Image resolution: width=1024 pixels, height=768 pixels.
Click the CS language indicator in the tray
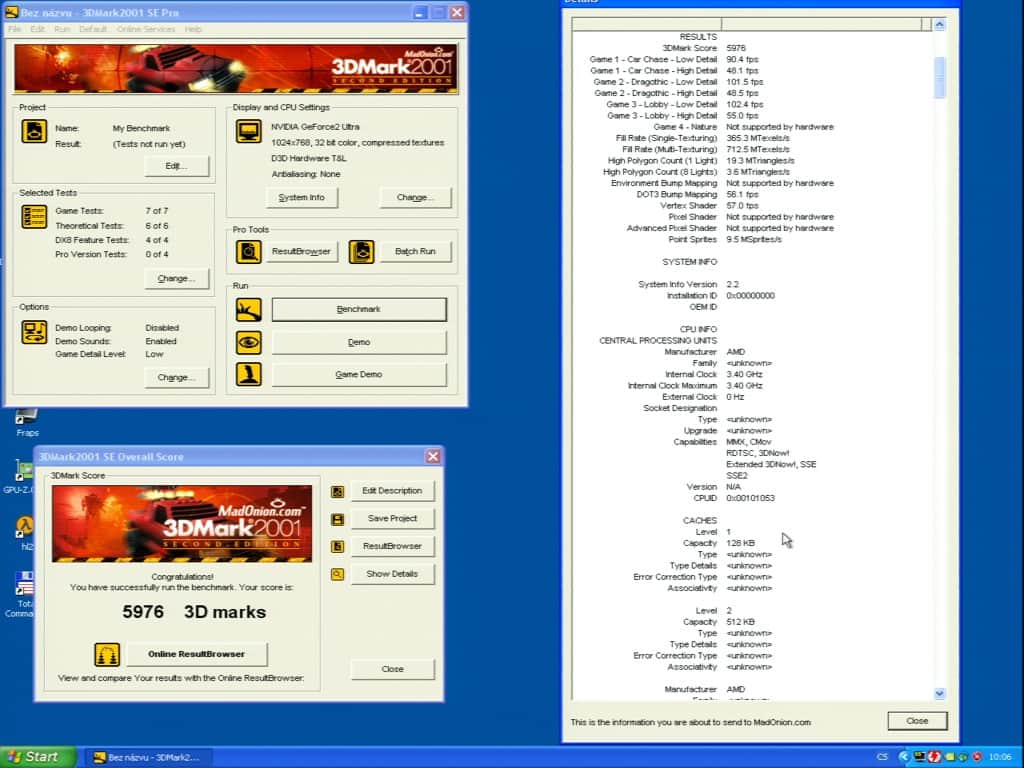coord(882,756)
